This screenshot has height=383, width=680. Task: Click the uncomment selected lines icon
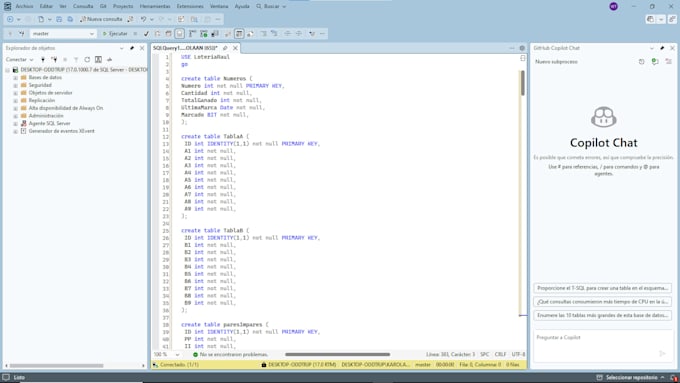click(x=274, y=33)
